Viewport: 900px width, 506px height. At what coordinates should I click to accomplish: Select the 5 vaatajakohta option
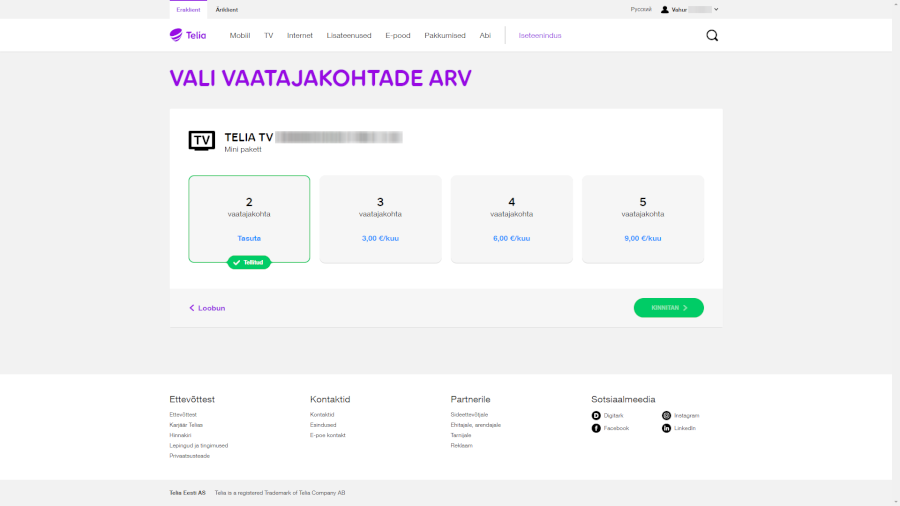[643, 219]
